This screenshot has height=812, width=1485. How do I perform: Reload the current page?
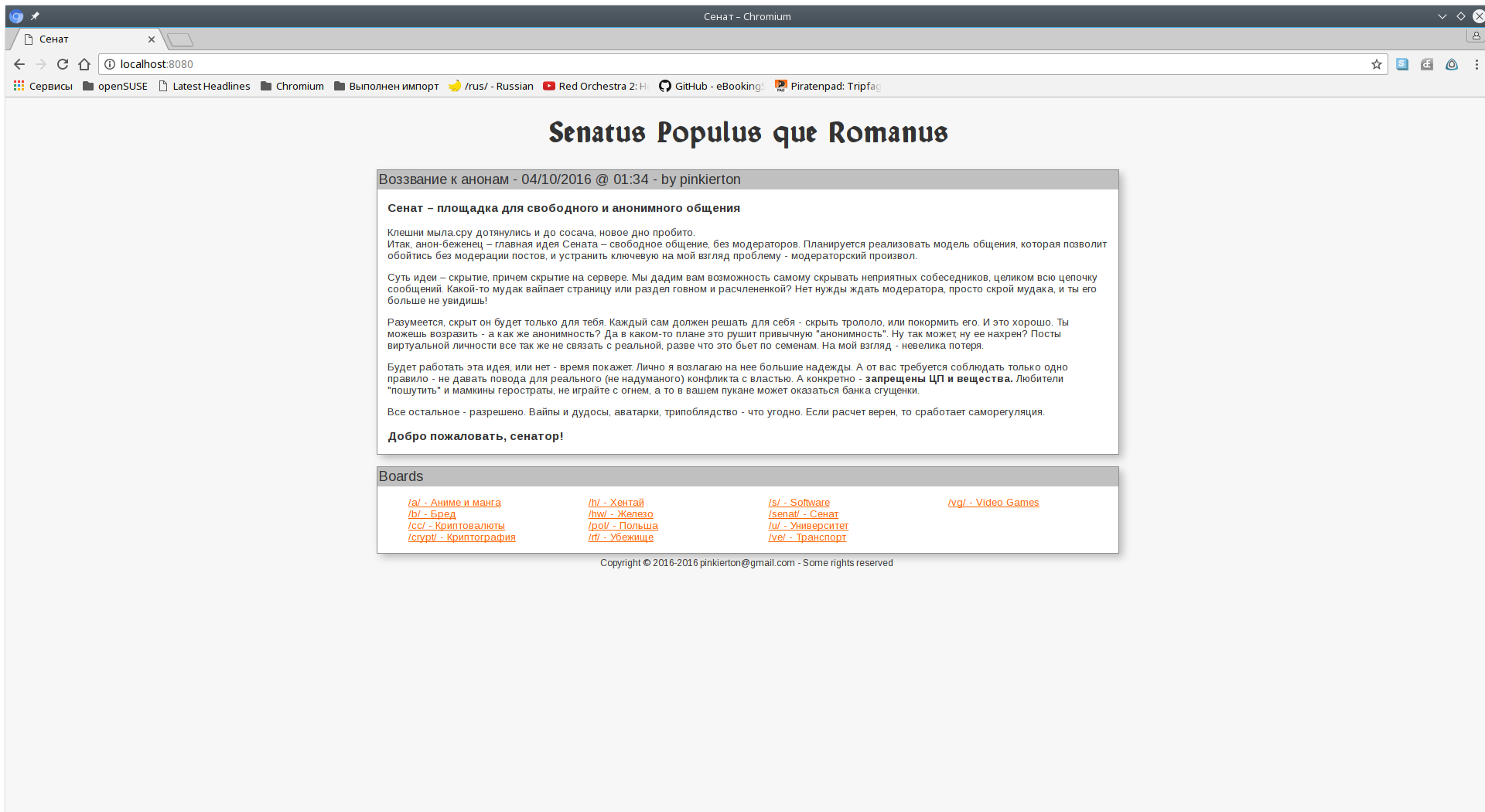tap(63, 64)
